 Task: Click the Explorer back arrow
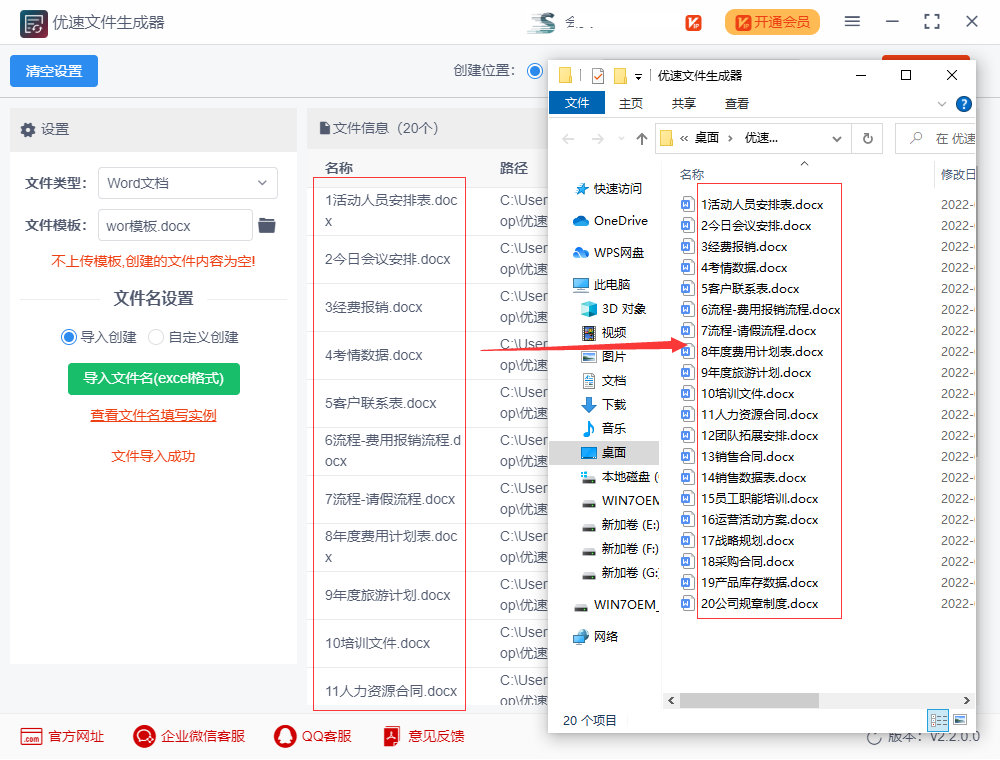coord(568,138)
